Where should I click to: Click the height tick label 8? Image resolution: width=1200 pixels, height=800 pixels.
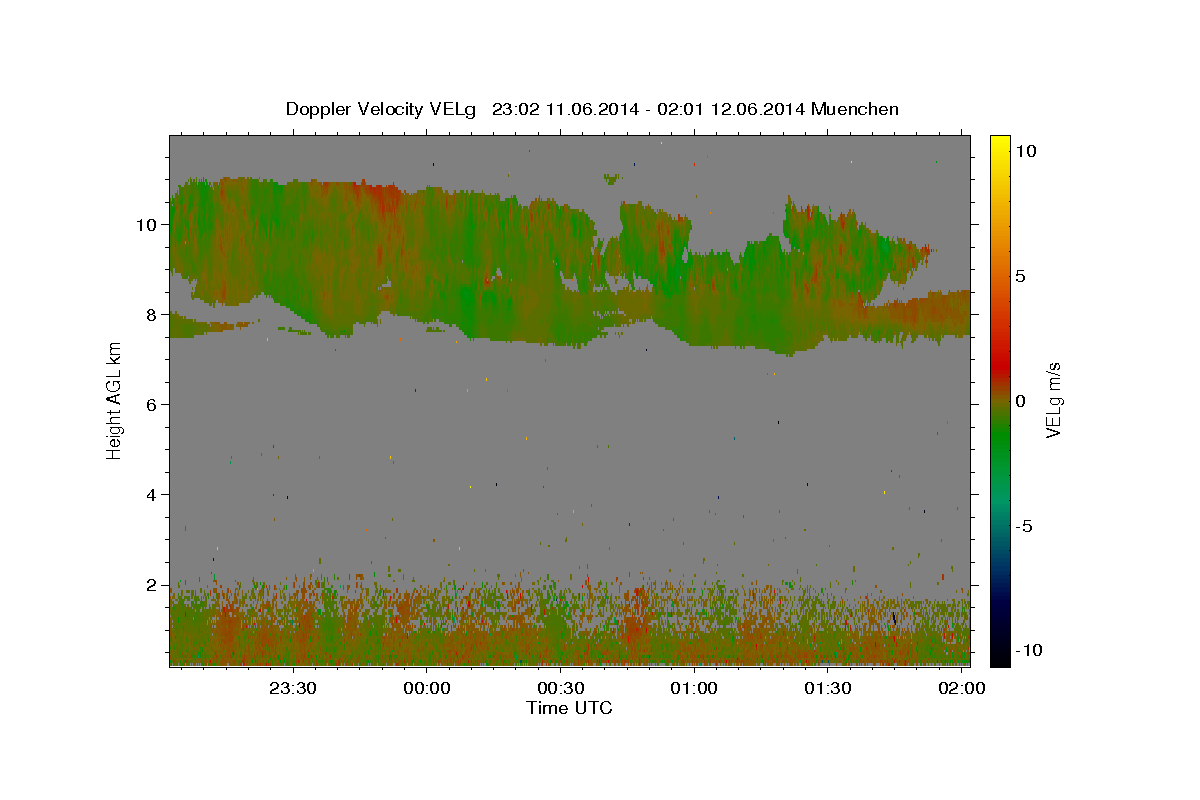tap(151, 314)
